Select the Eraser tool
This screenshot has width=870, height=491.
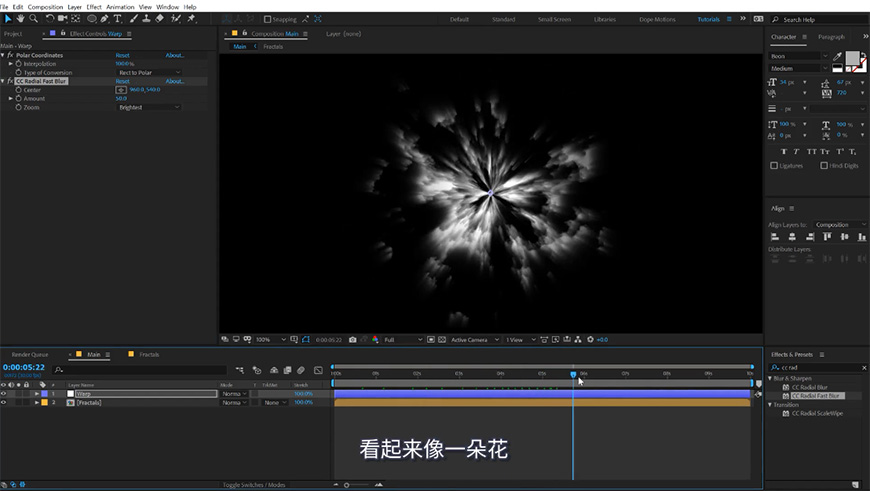tap(160, 18)
